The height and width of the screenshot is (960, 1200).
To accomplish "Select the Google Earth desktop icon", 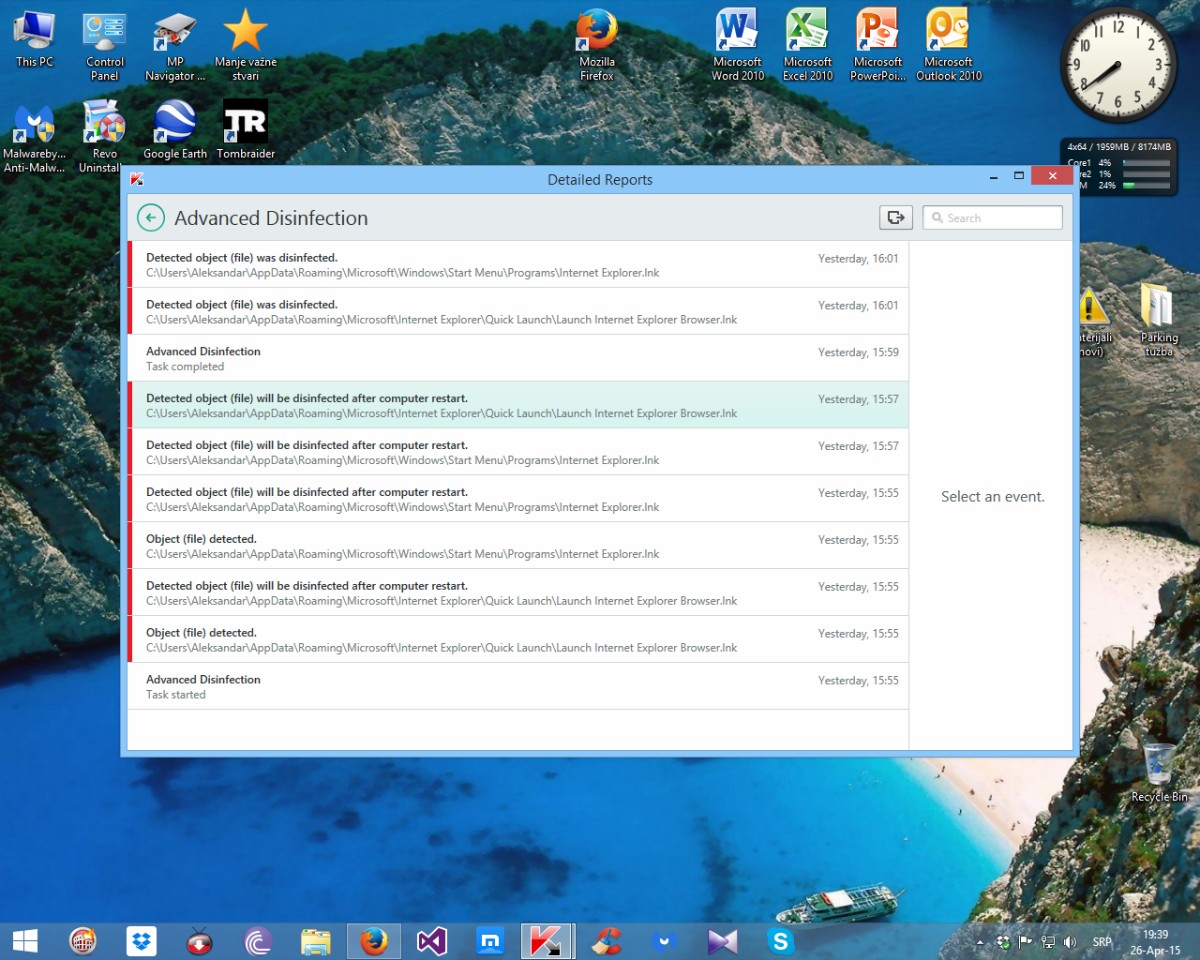I will click(175, 130).
